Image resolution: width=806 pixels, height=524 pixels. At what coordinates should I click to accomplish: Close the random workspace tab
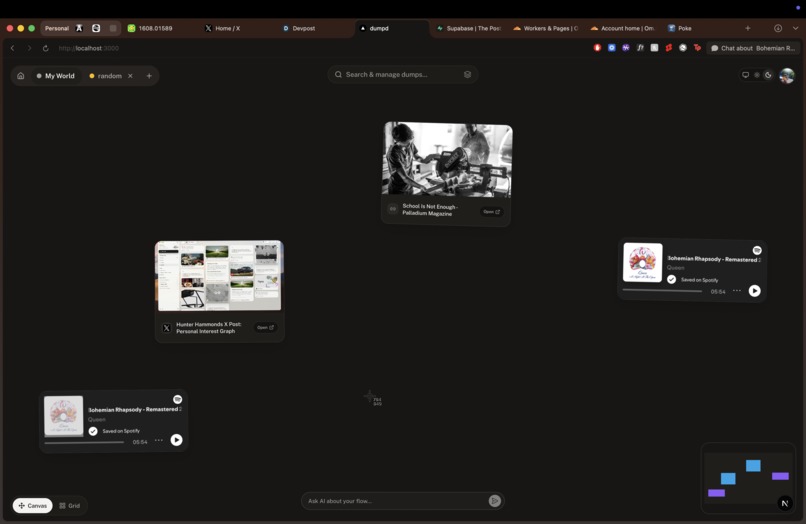pos(130,76)
